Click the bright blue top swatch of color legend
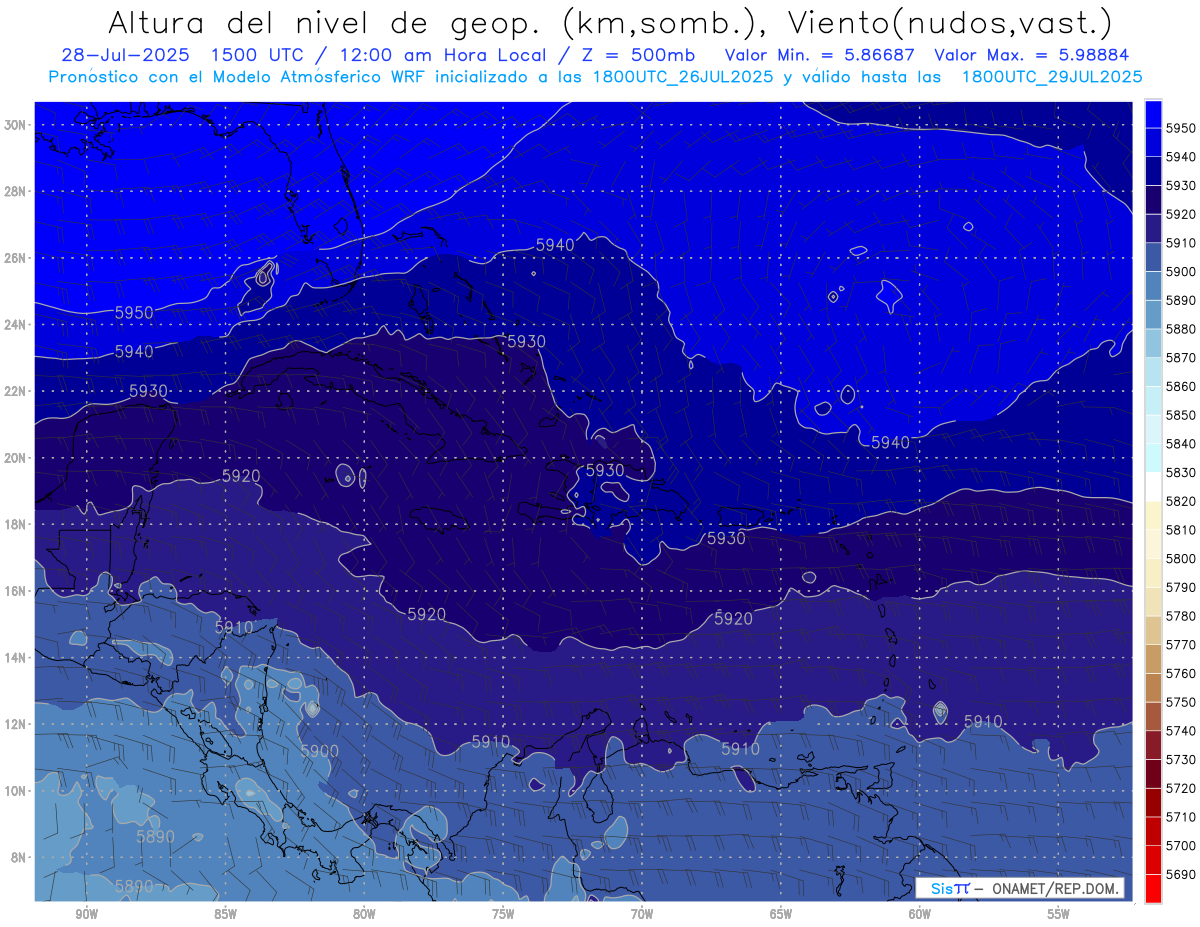This screenshot has width=1200, height=927. [1153, 114]
